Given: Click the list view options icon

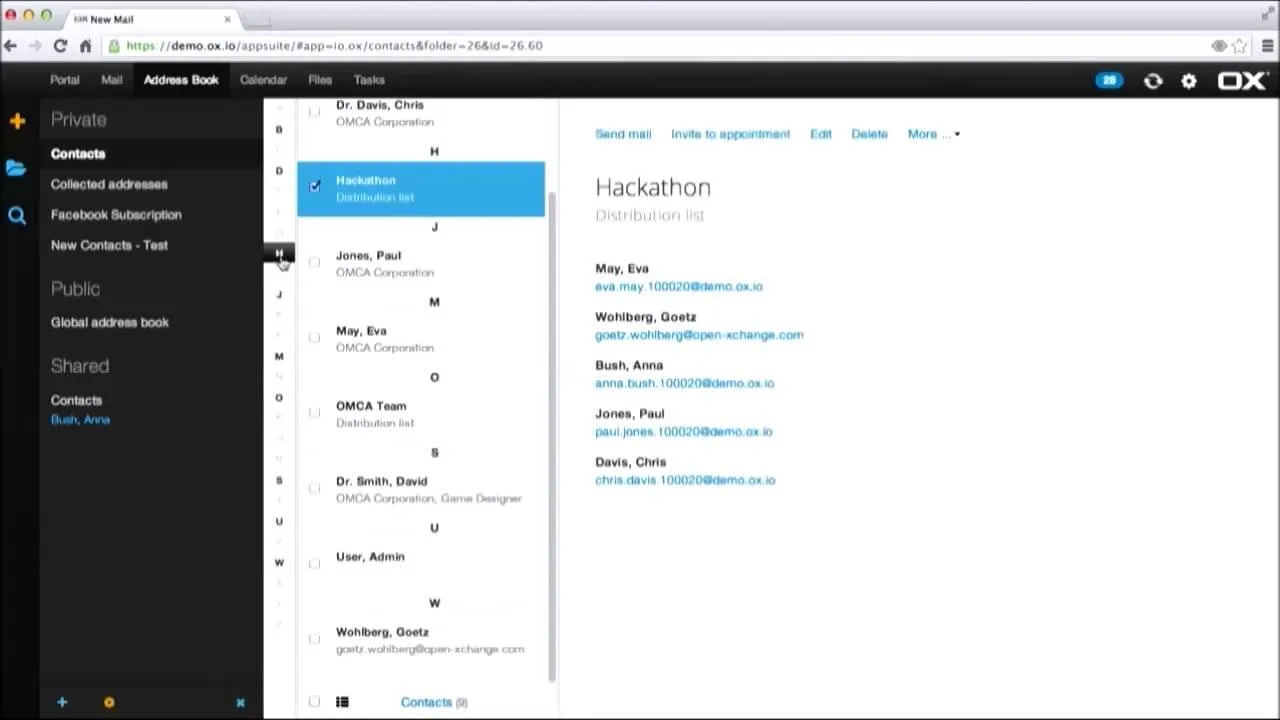Looking at the screenshot, I should click(342, 702).
